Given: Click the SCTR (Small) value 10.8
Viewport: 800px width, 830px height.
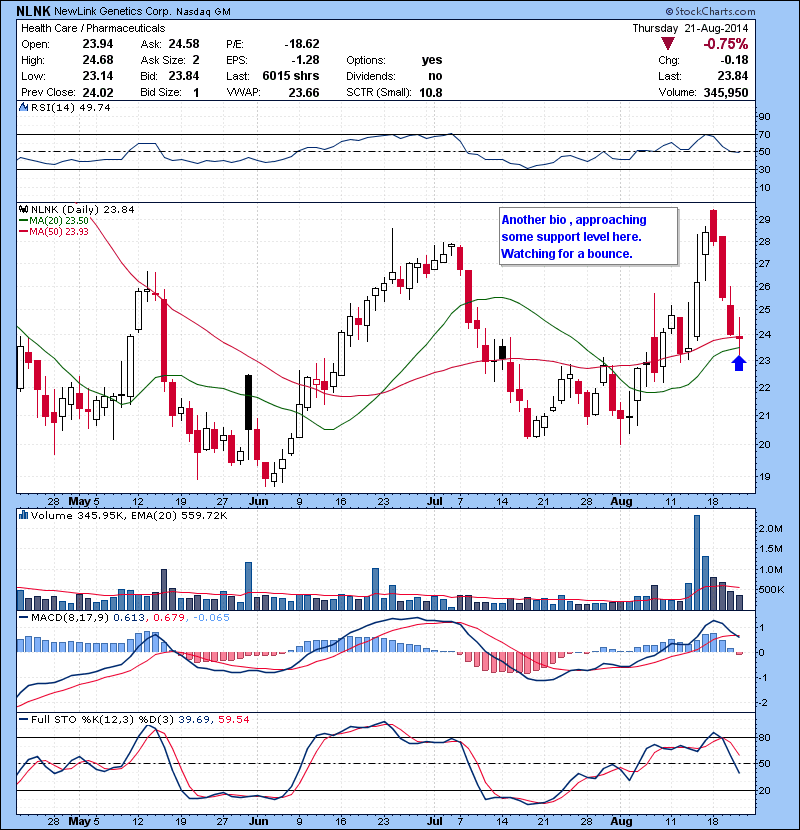Looking at the screenshot, I should [x=431, y=93].
